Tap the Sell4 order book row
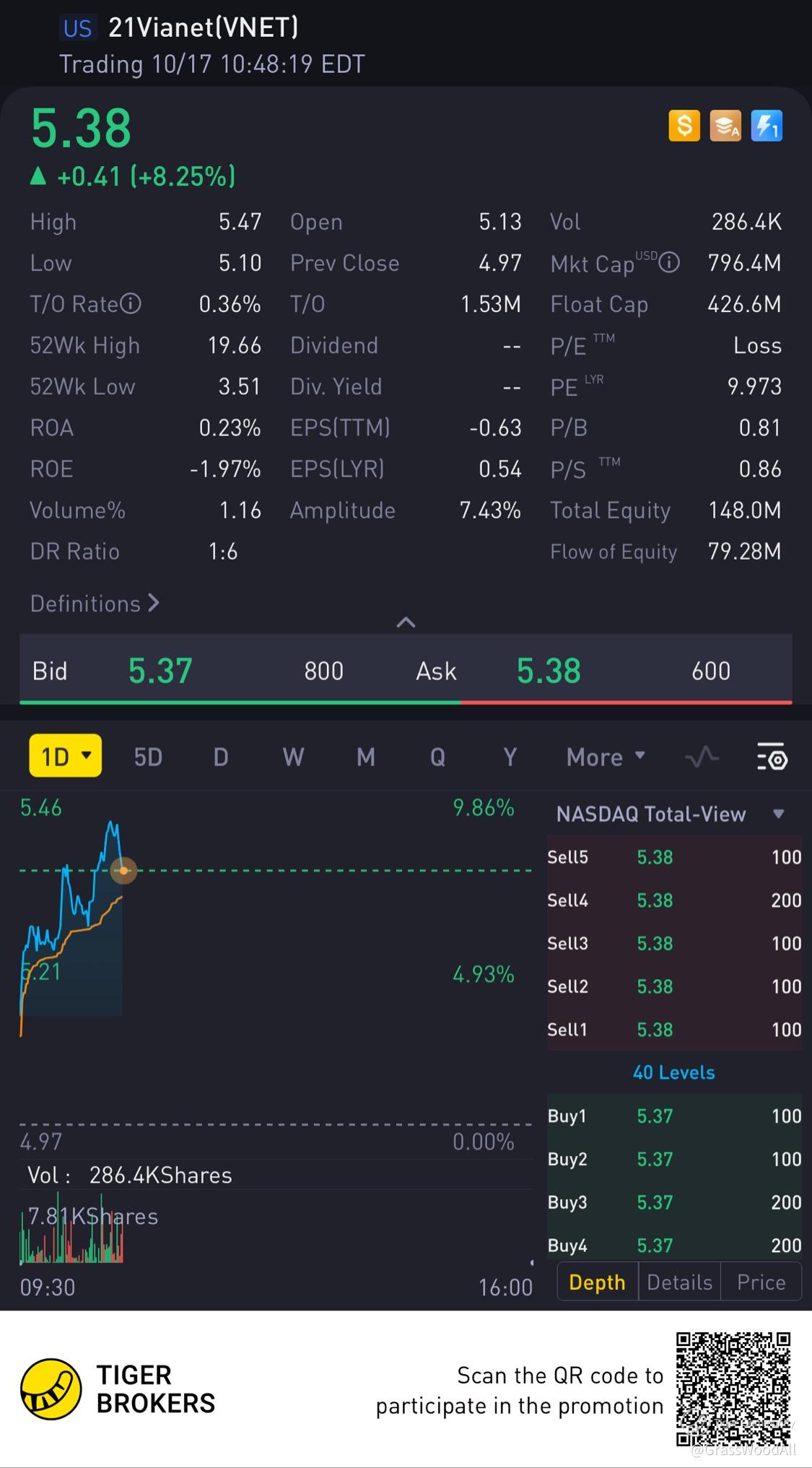The image size is (812, 1468). pyautogui.click(x=674, y=900)
